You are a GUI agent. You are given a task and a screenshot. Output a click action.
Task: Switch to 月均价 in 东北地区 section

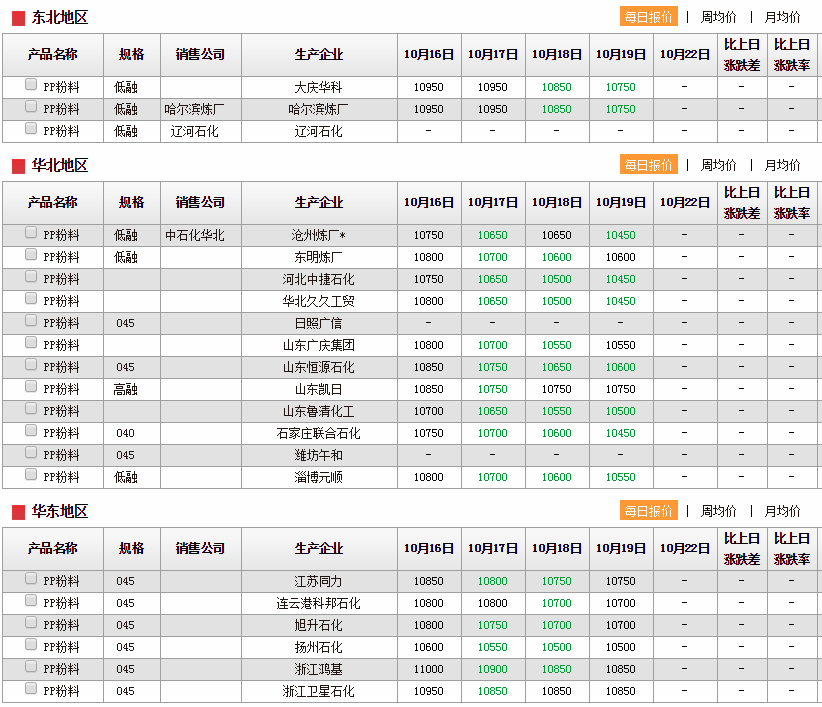782,17
